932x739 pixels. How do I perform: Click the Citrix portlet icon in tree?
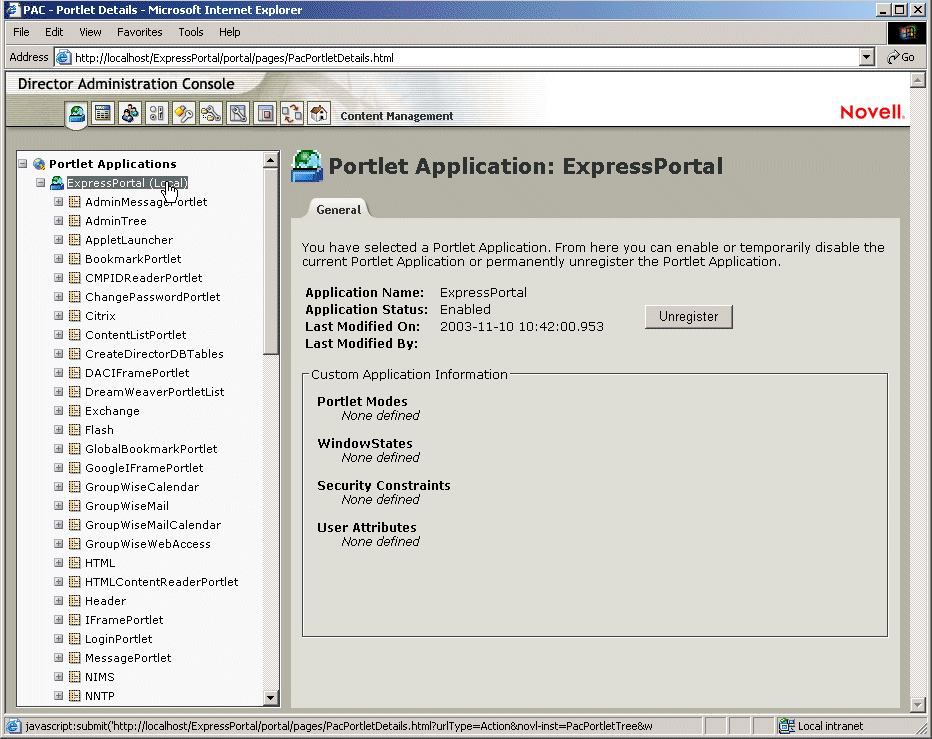coord(75,316)
